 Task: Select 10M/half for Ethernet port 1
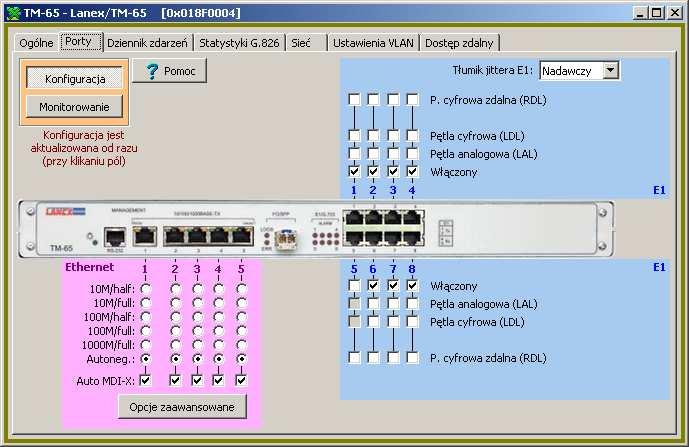(x=145, y=289)
